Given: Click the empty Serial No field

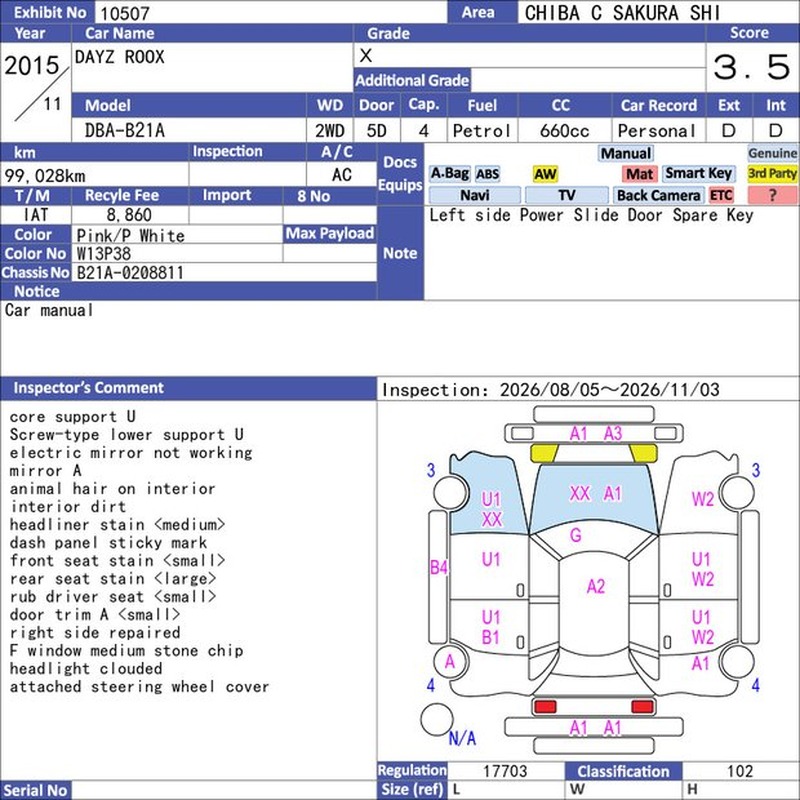Looking at the screenshot, I should (x=224, y=790).
